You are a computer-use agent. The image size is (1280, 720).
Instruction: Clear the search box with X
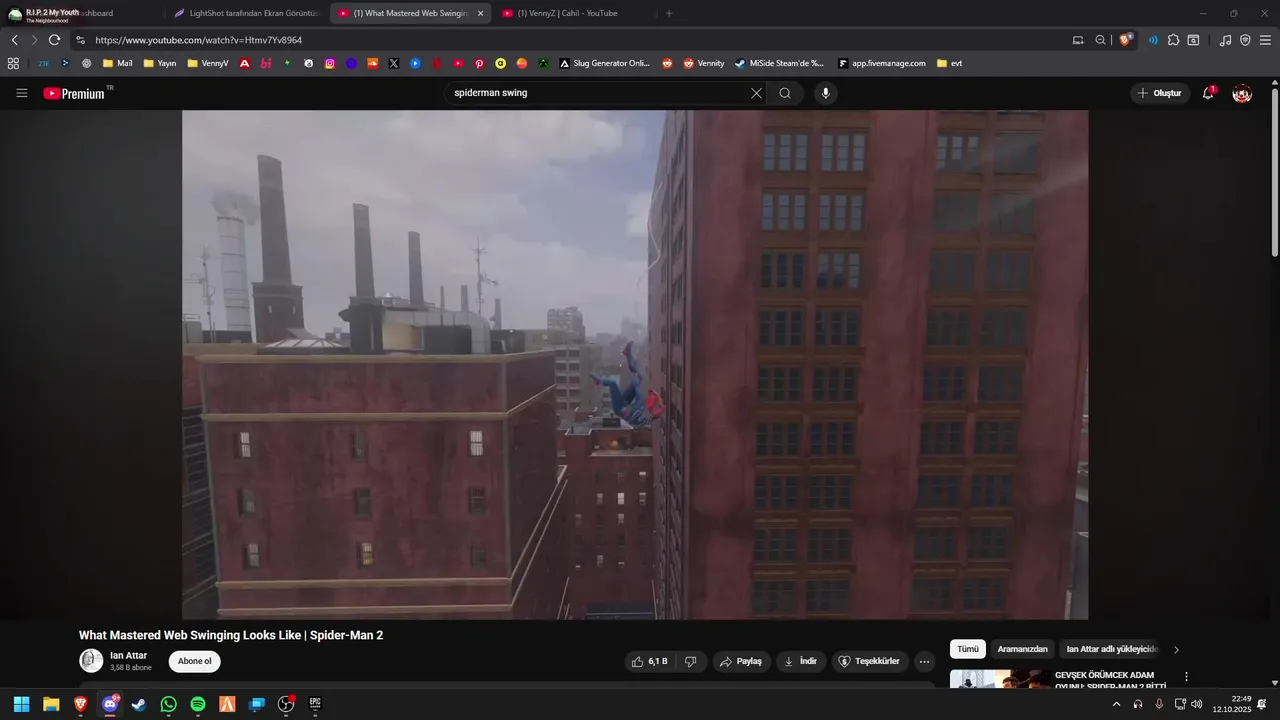click(x=756, y=93)
